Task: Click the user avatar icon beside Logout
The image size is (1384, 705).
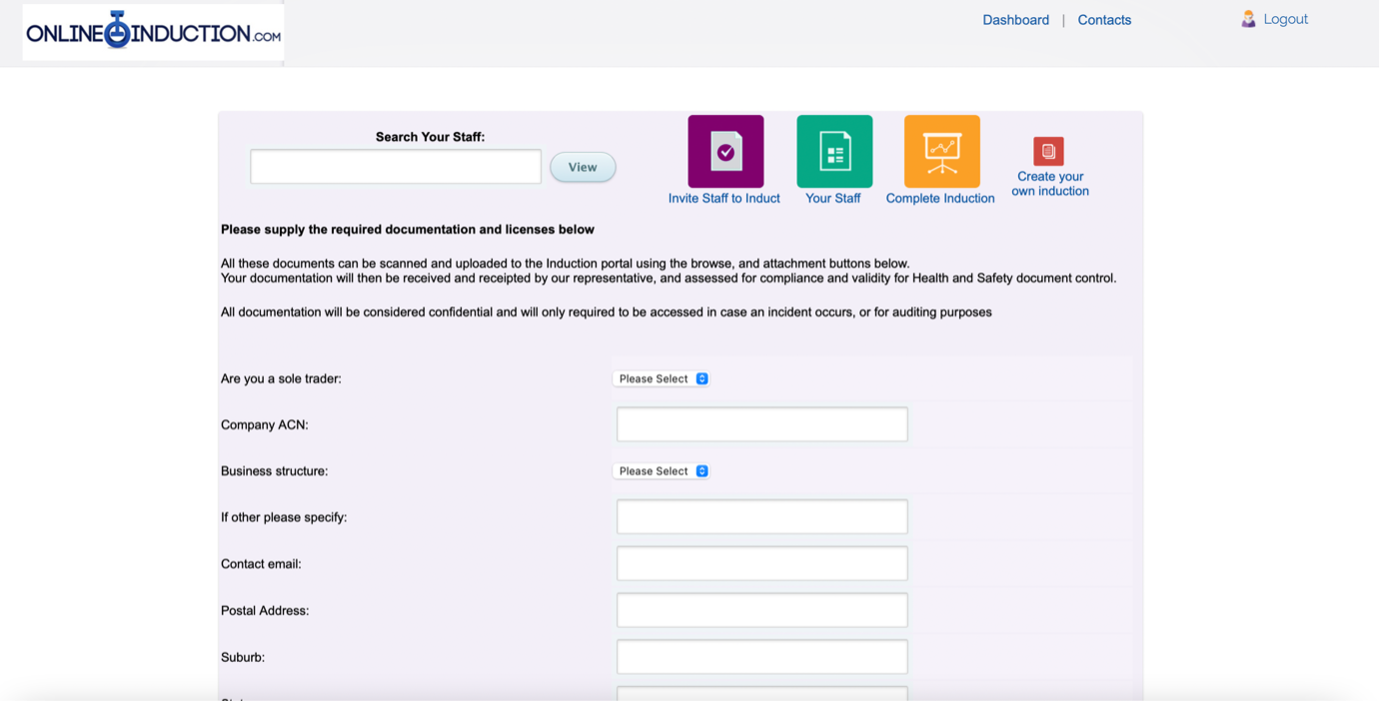Action: 1248,19
